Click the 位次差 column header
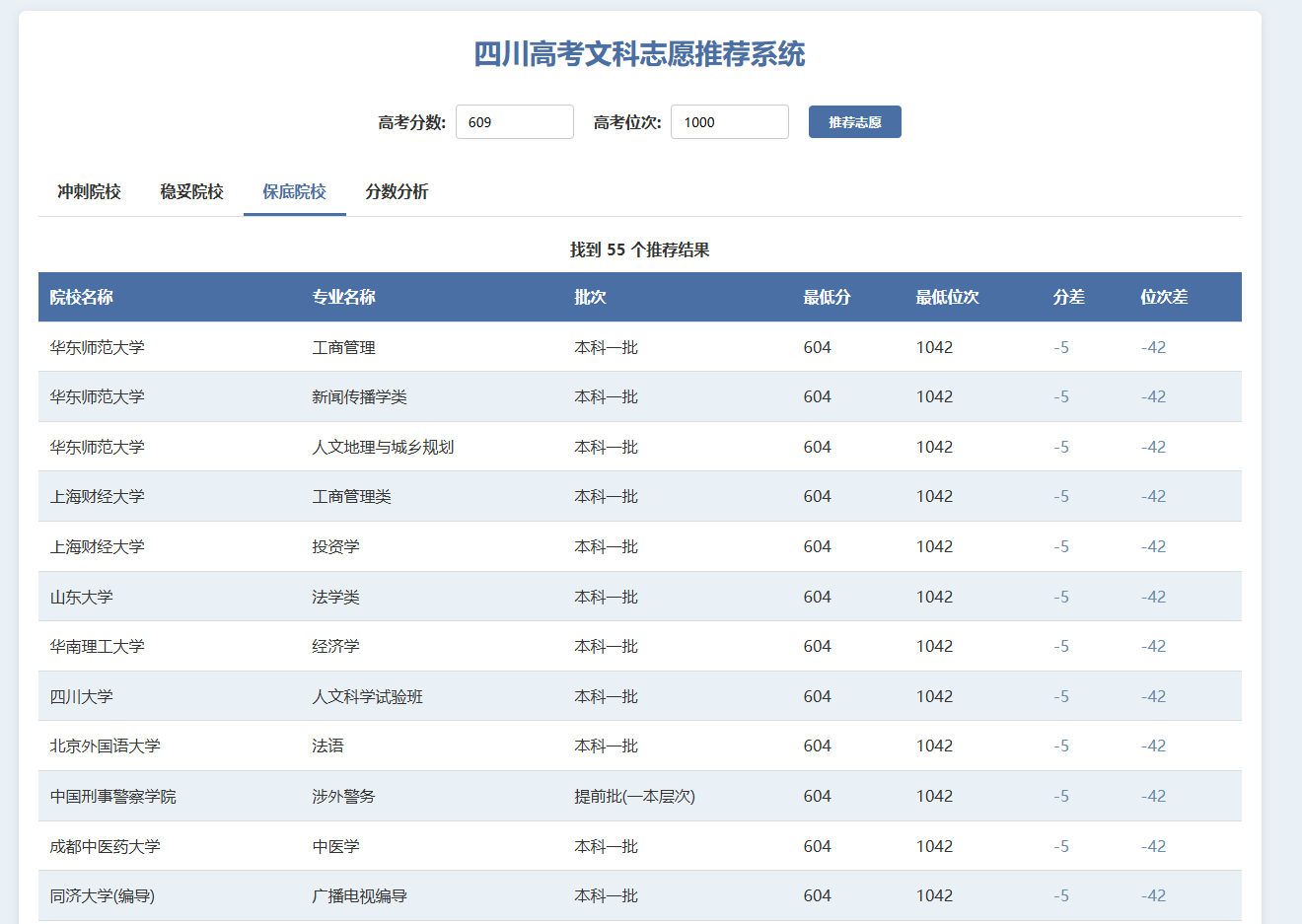This screenshot has height=924, width=1302. click(x=1165, y=297)
